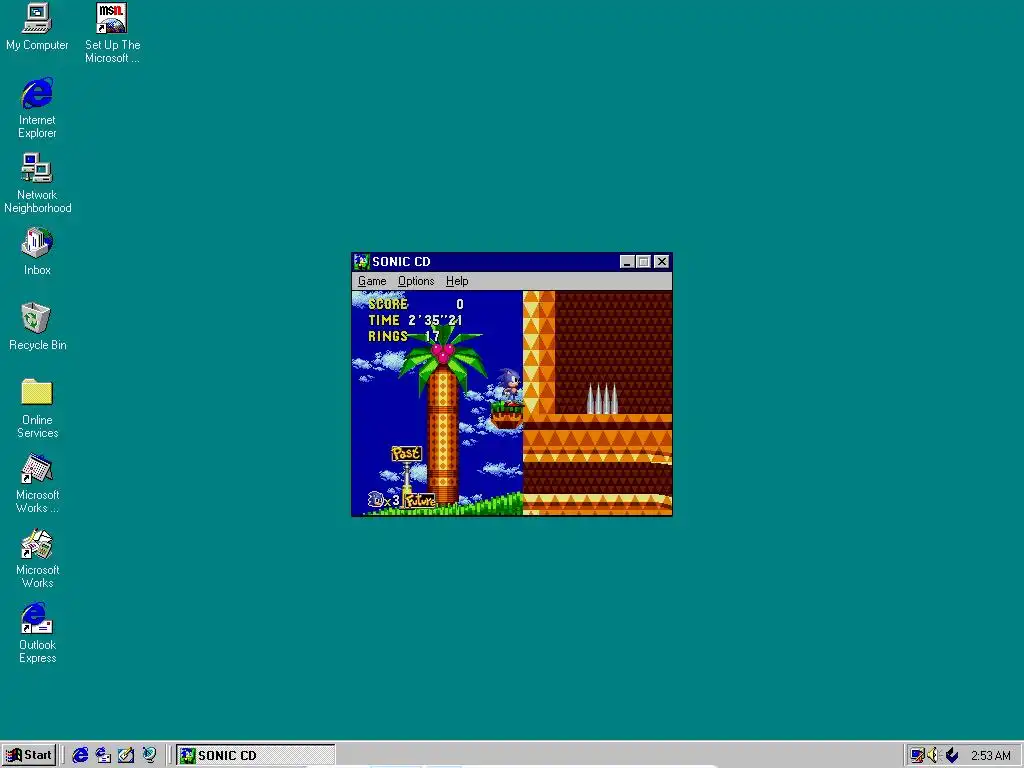Open the Game menu in Sonic CD
1024x768 pixels.
coord(372,281)
